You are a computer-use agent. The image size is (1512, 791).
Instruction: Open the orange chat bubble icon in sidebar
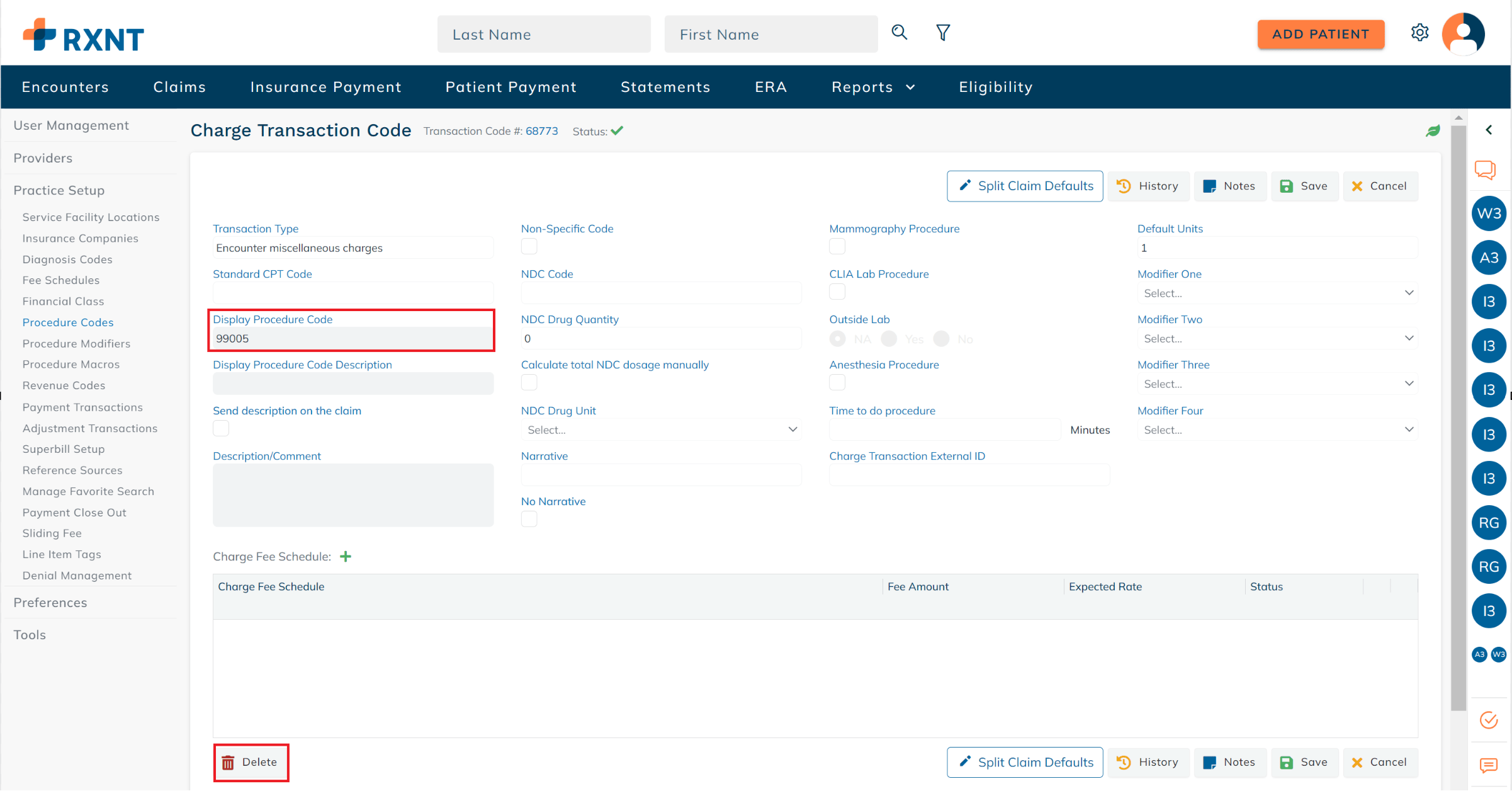[1486, 169]
